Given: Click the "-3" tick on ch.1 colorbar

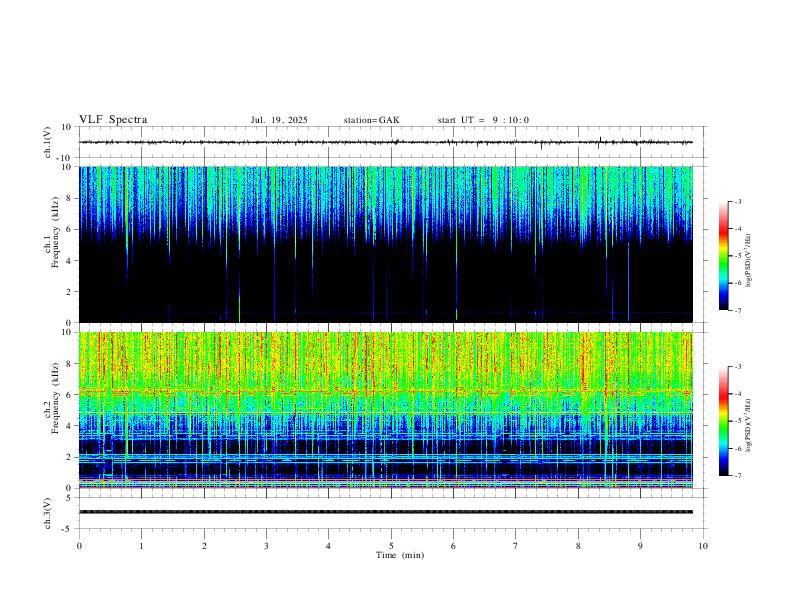Looking at the screenshot, I should (738, 202).
